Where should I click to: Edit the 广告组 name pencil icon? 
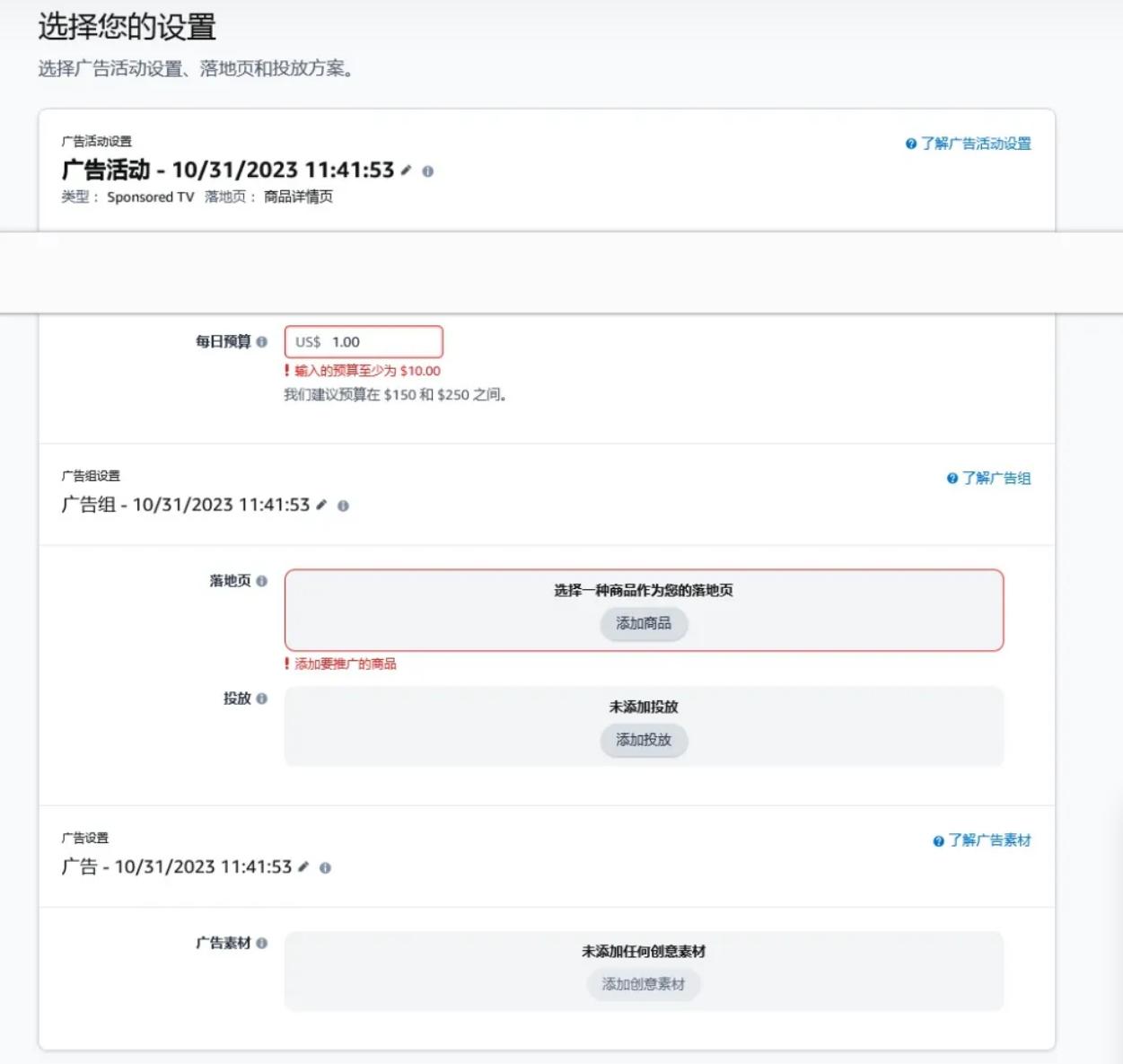321,505
